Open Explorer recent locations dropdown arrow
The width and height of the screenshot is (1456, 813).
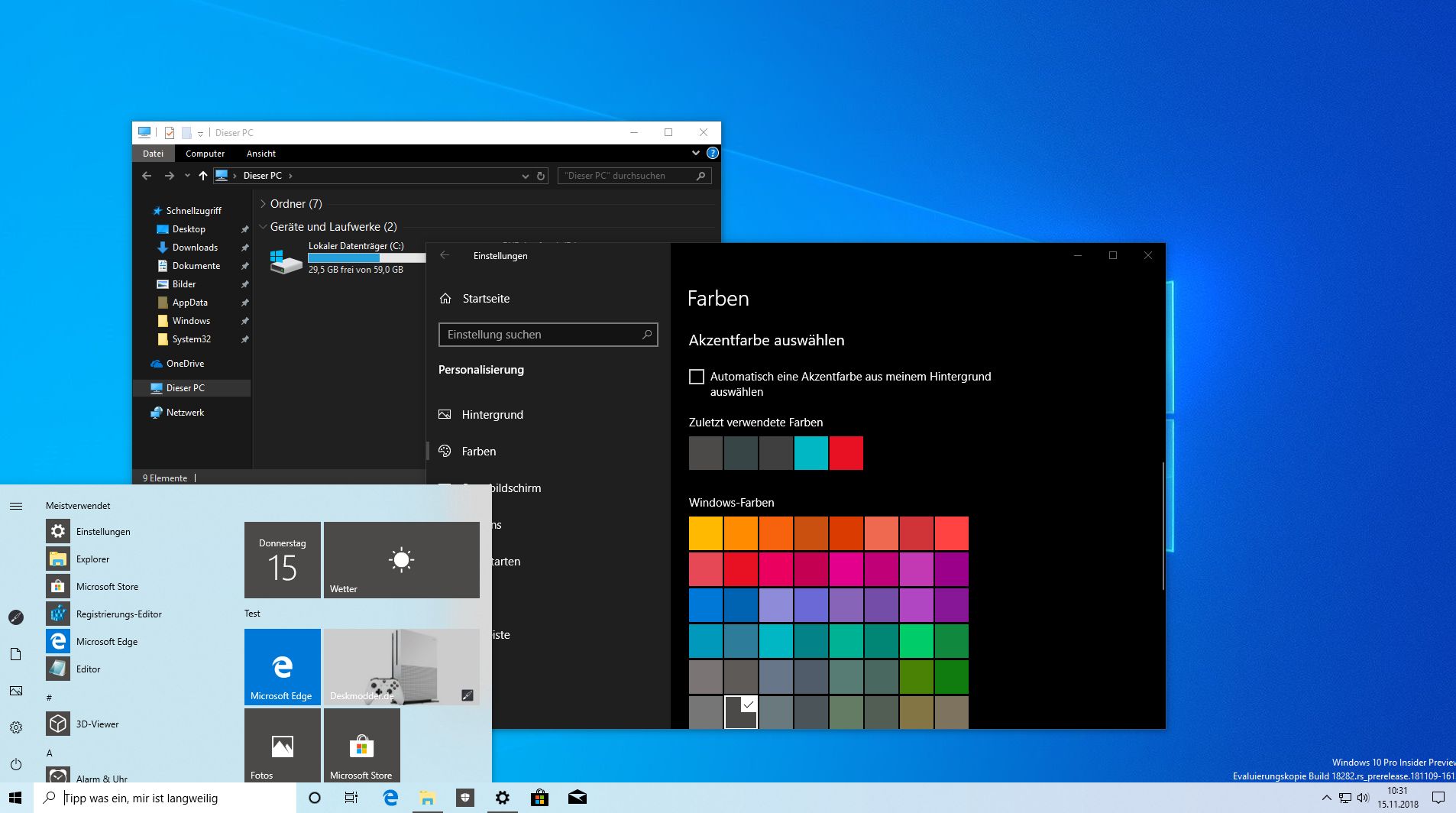pos(187,176)
